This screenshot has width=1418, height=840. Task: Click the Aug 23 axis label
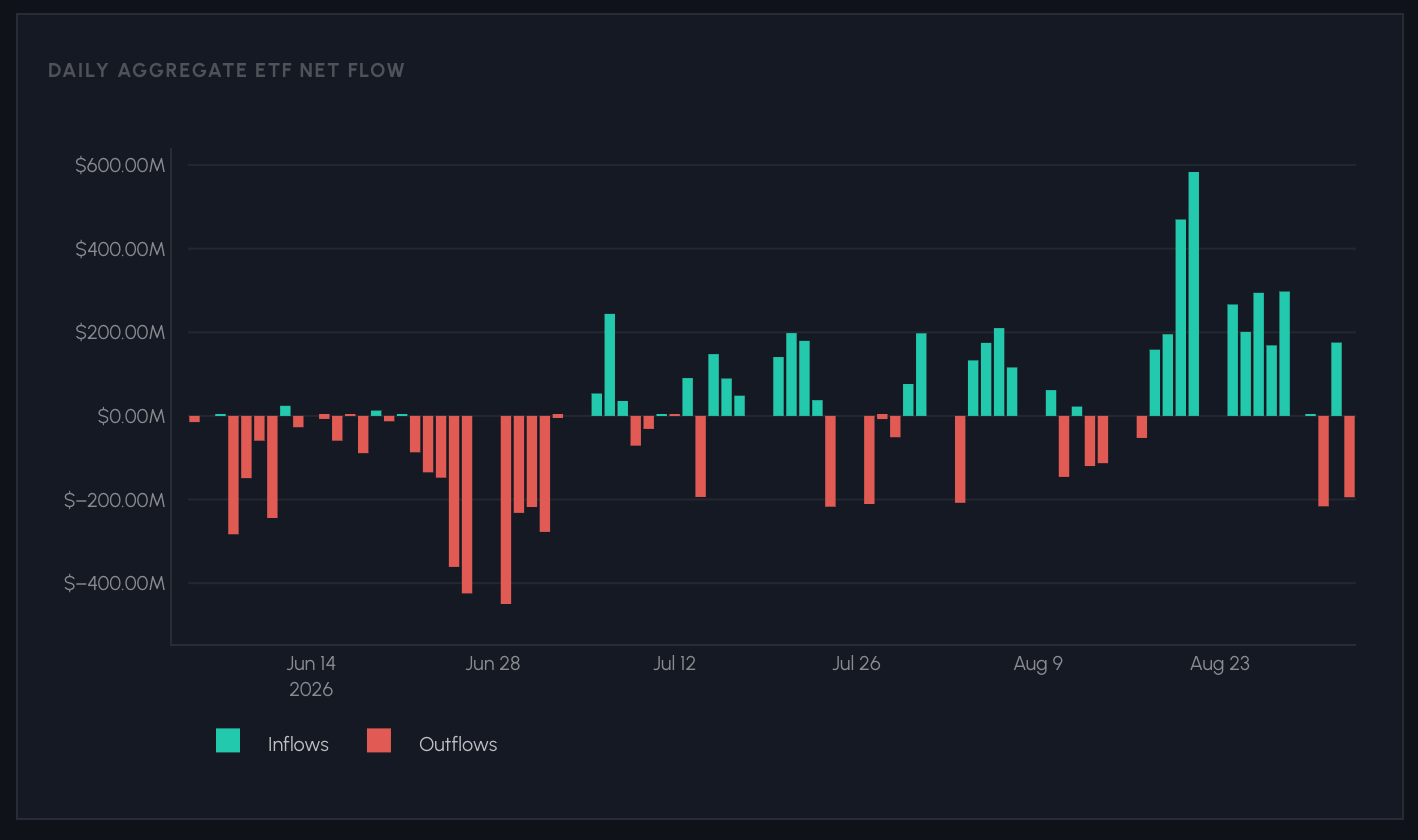click(1220, 664)
